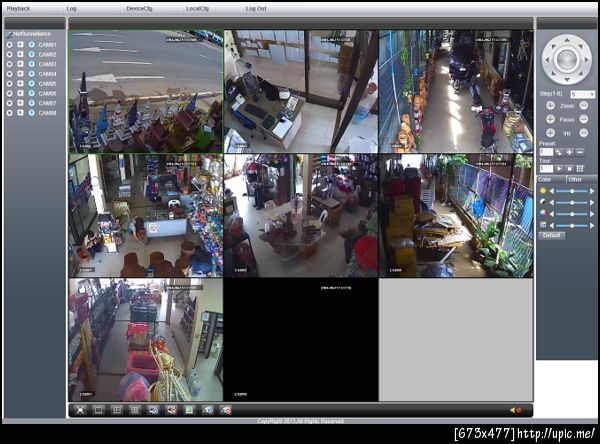Open the tour grid settings icon
The image size is (600, 444).
580,169
